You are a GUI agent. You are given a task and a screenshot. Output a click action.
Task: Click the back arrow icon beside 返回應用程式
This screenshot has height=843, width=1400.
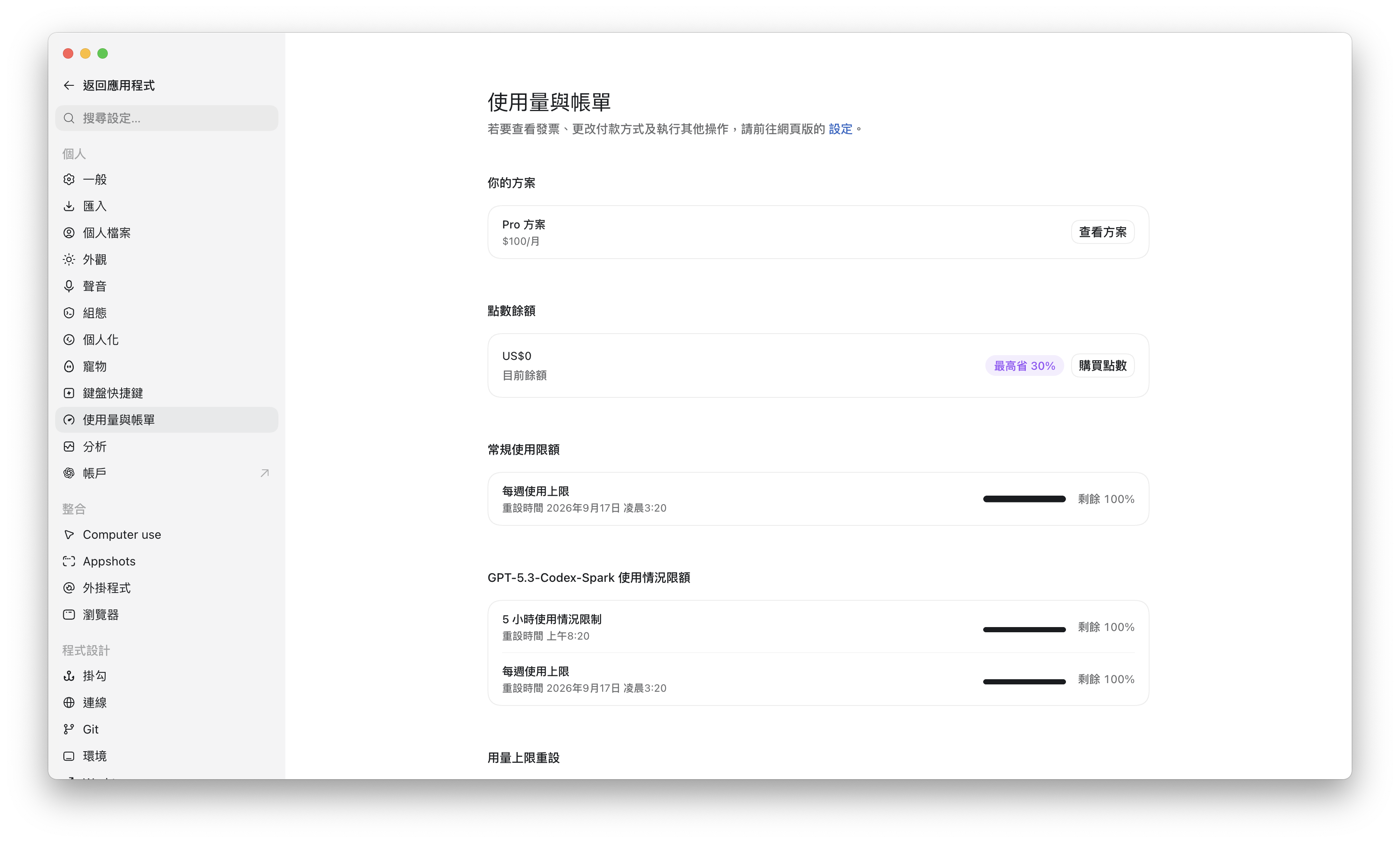(69, 85)
